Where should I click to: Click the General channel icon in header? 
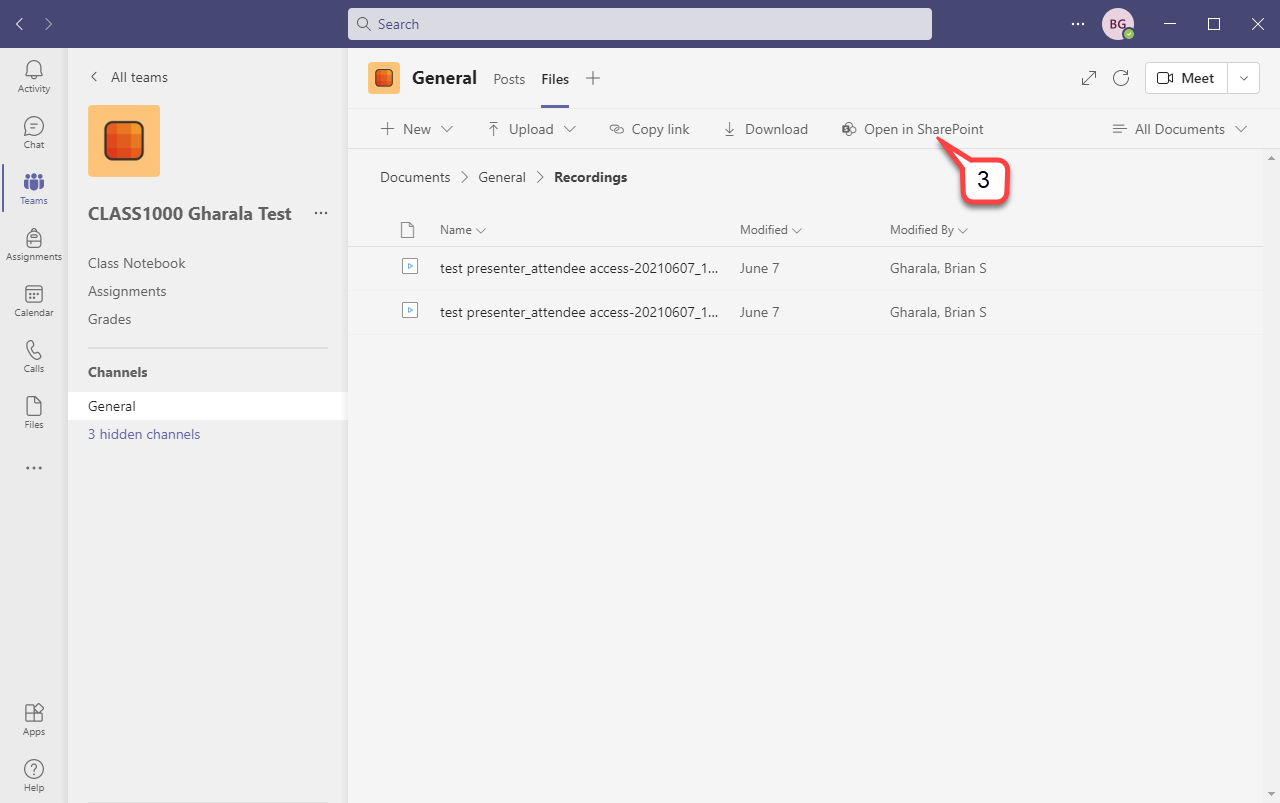coord(384,78)
